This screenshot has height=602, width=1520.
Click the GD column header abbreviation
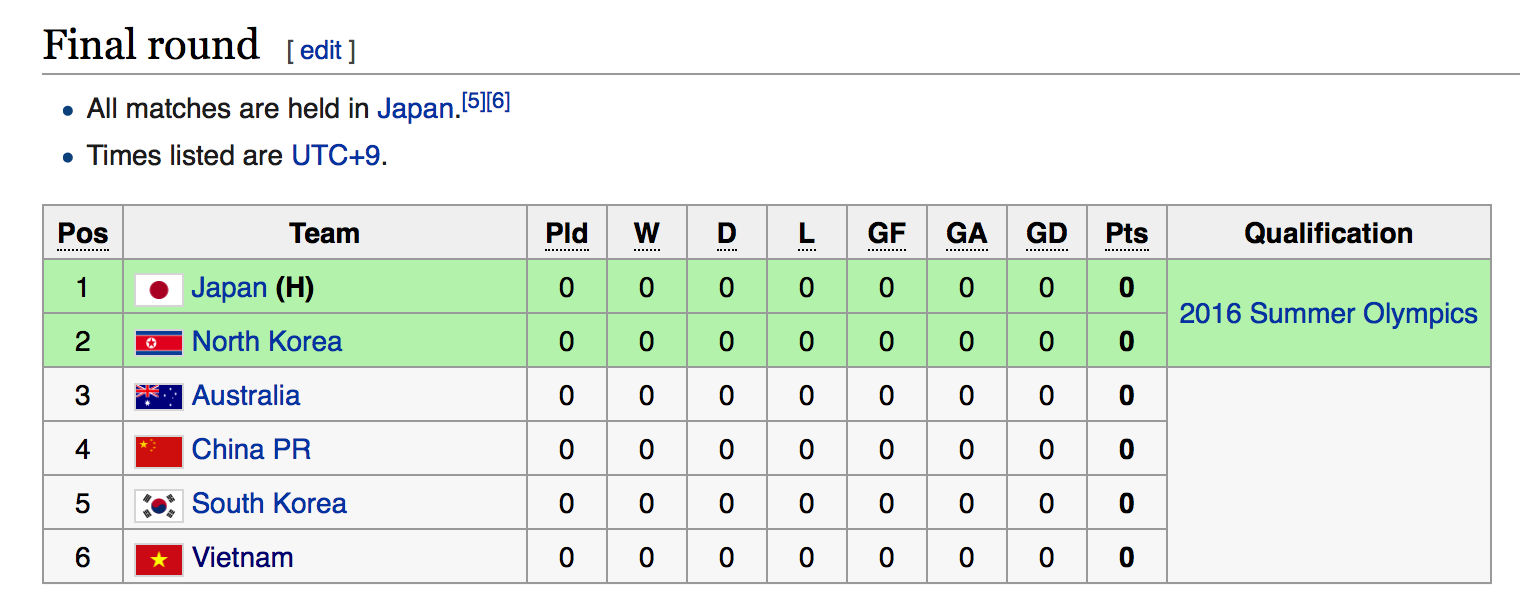point(1046,234)
